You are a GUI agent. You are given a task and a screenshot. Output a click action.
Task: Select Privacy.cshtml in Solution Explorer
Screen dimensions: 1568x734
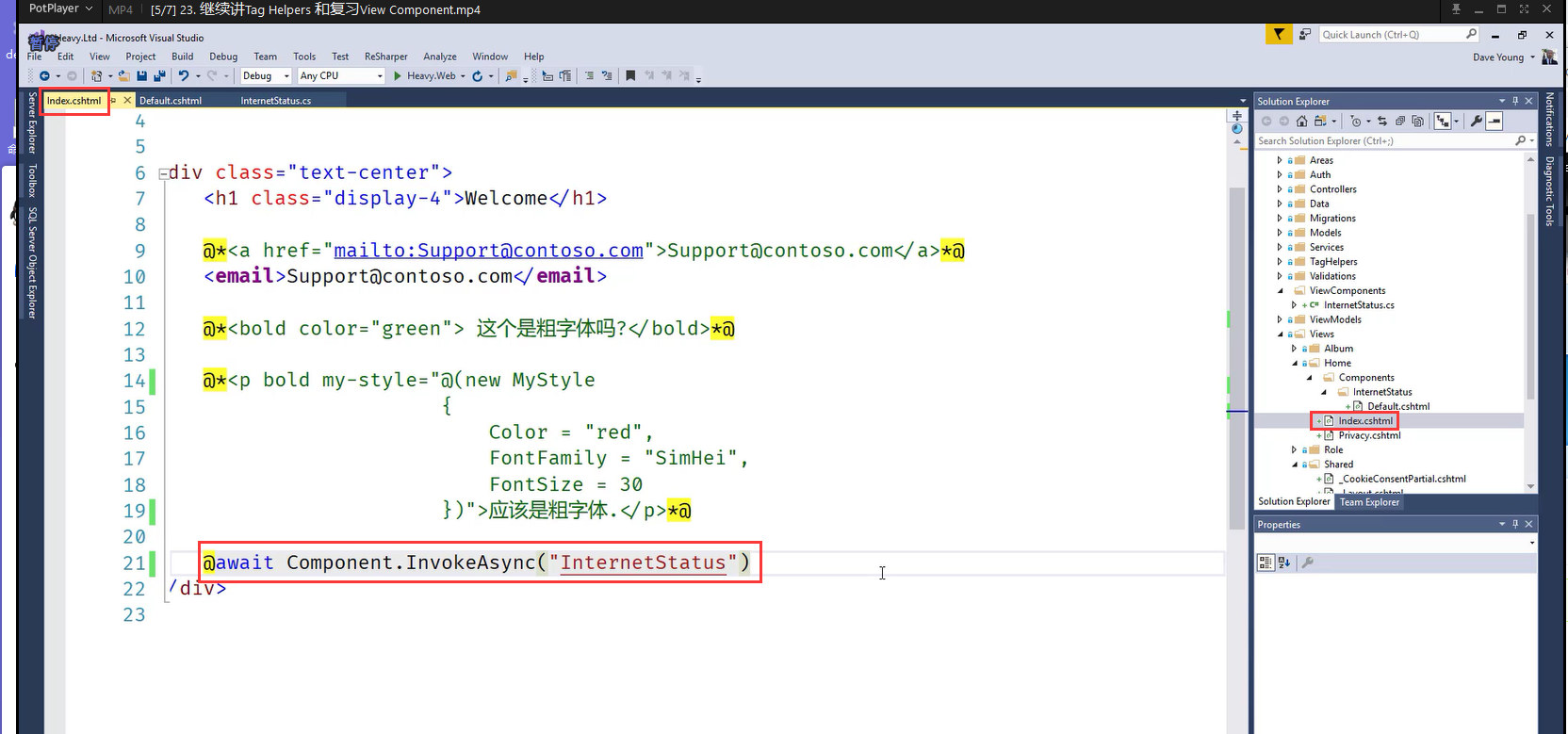click(x=1369, y=435)
